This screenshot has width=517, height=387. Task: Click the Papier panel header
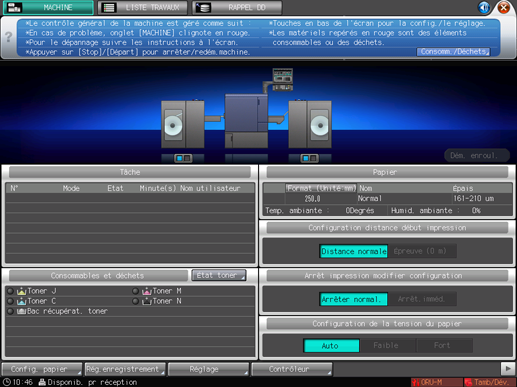click(387, 172)
